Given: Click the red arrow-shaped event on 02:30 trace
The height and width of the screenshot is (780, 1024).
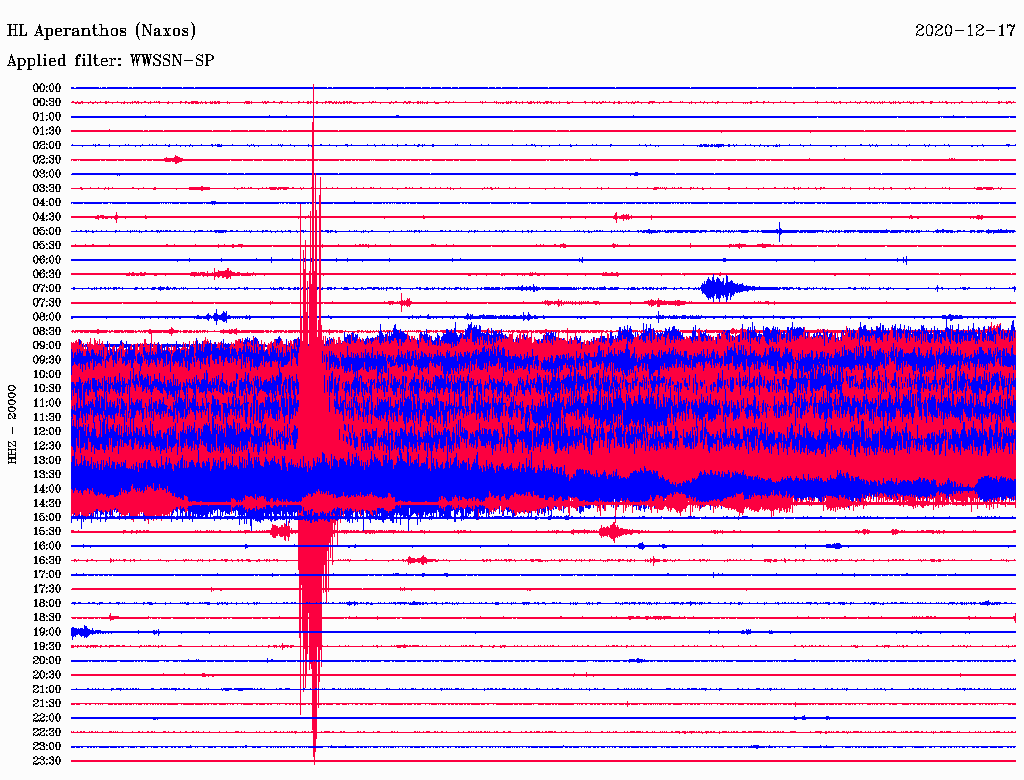Looking at the screenshot, I should pyautogui.click(x=174, y=159).
